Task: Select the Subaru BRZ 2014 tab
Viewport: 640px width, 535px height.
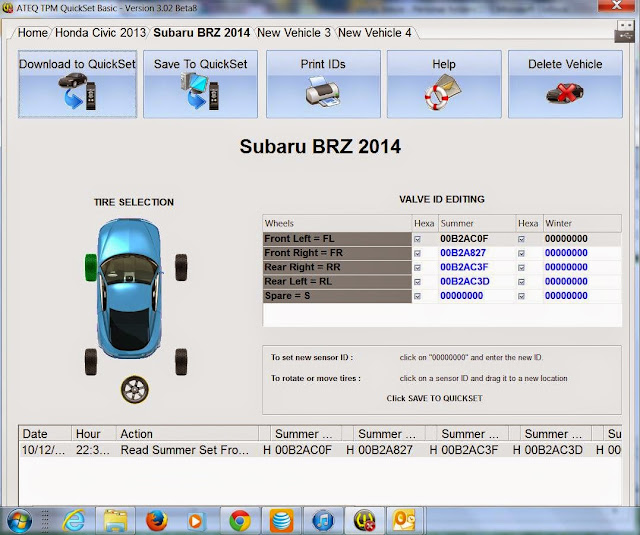Action: [x=202, y=33]
